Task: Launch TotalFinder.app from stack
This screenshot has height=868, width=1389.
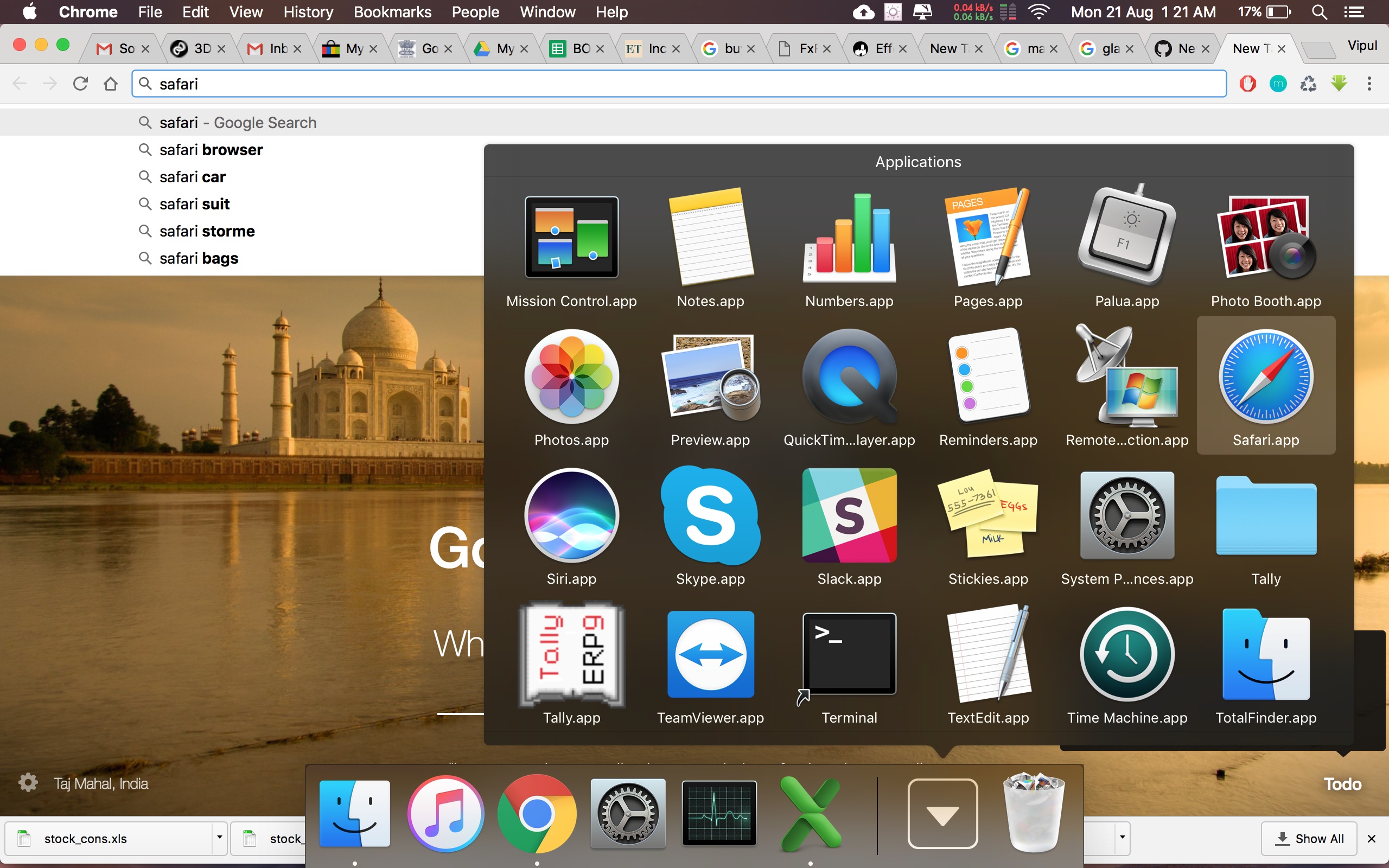Action: 1266,654
